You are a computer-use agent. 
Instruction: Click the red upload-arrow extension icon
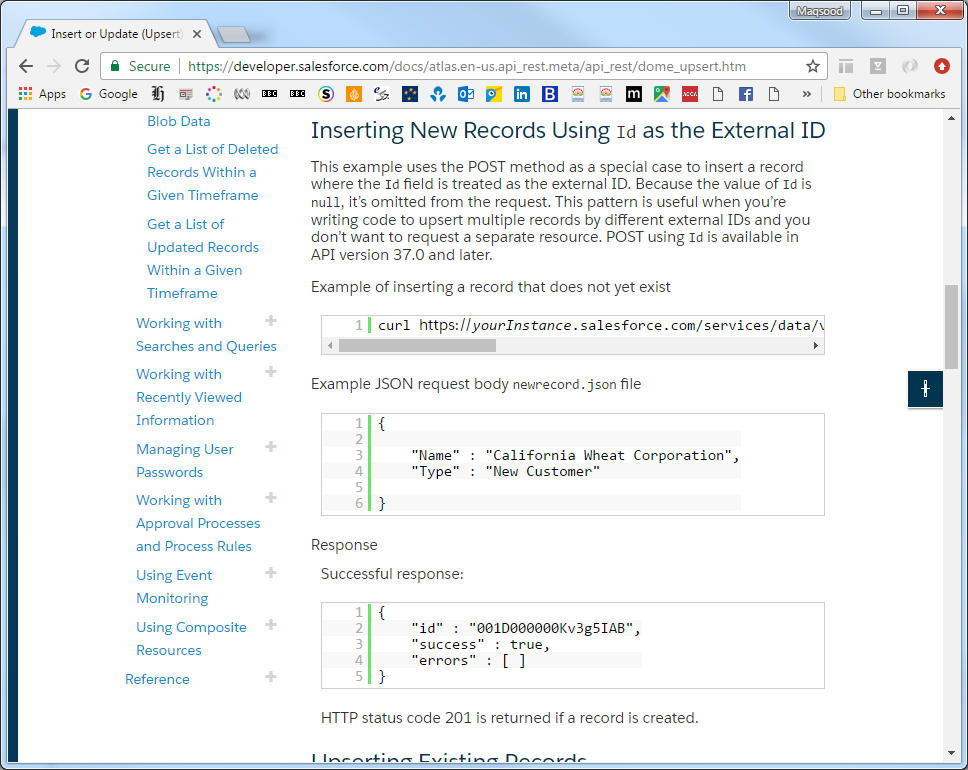point(941,65)
